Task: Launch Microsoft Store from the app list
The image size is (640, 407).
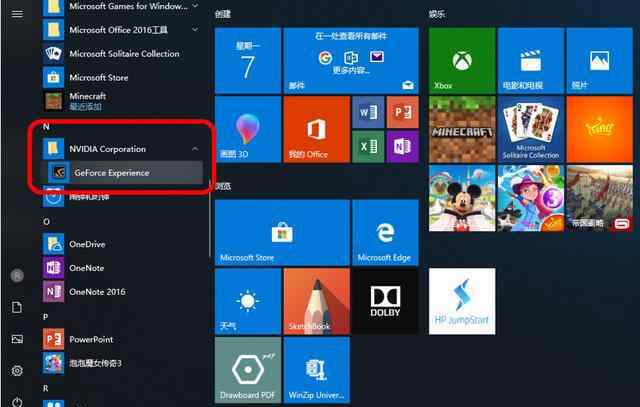Action: pos(122,77)
